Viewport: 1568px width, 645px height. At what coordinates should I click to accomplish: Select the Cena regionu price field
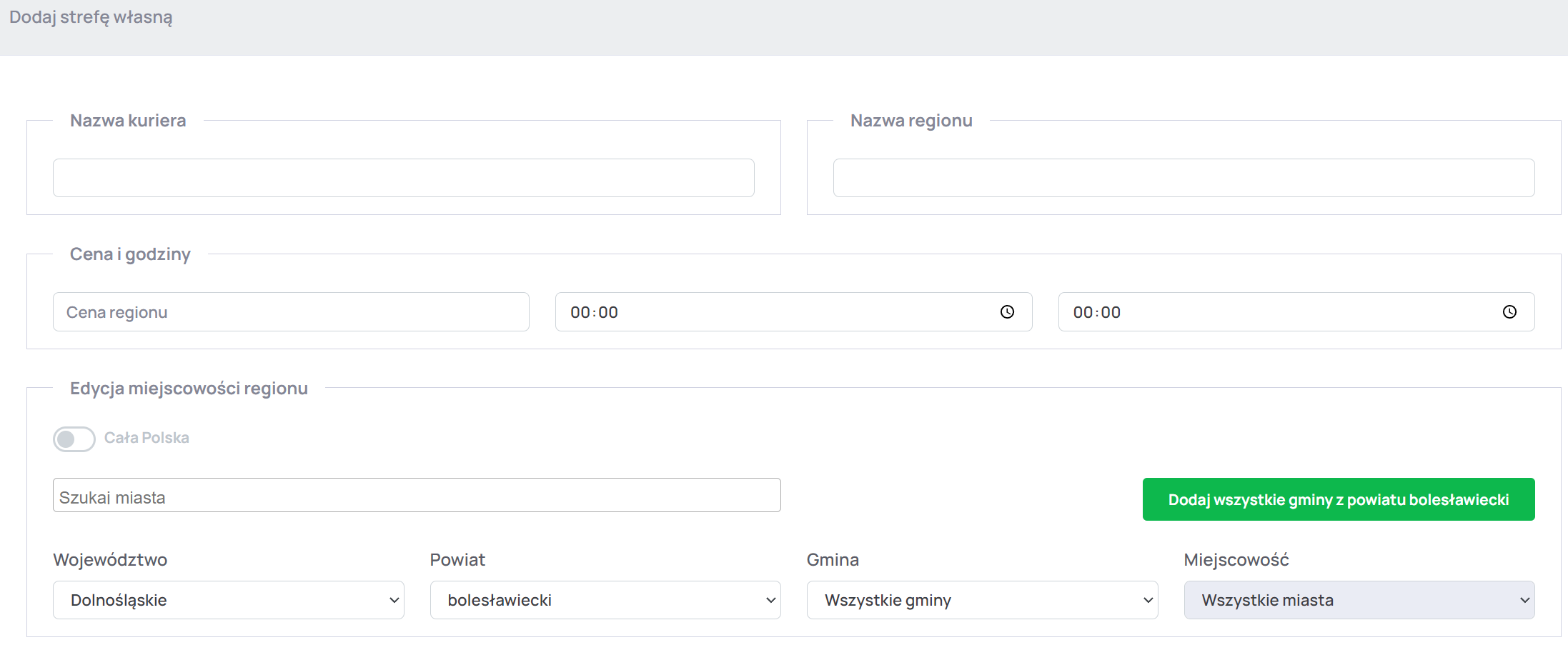point(291,312)
